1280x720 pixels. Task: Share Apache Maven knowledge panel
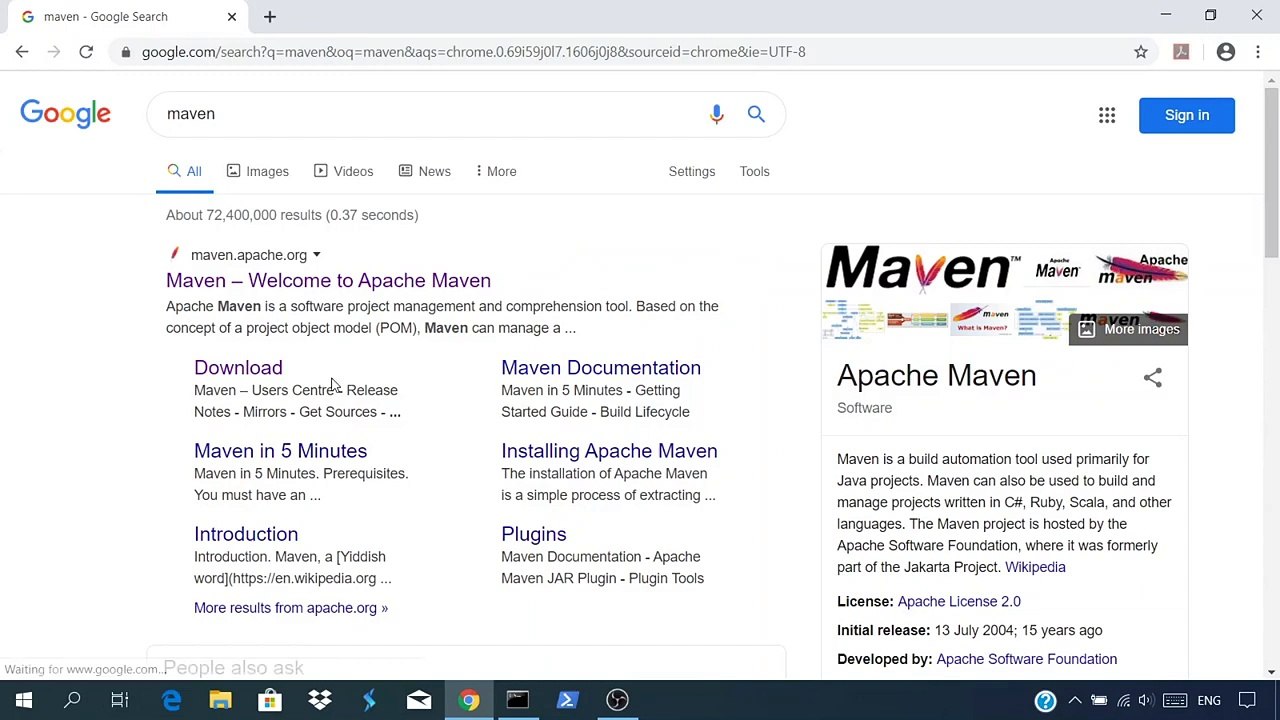[x=1153, y=378]
